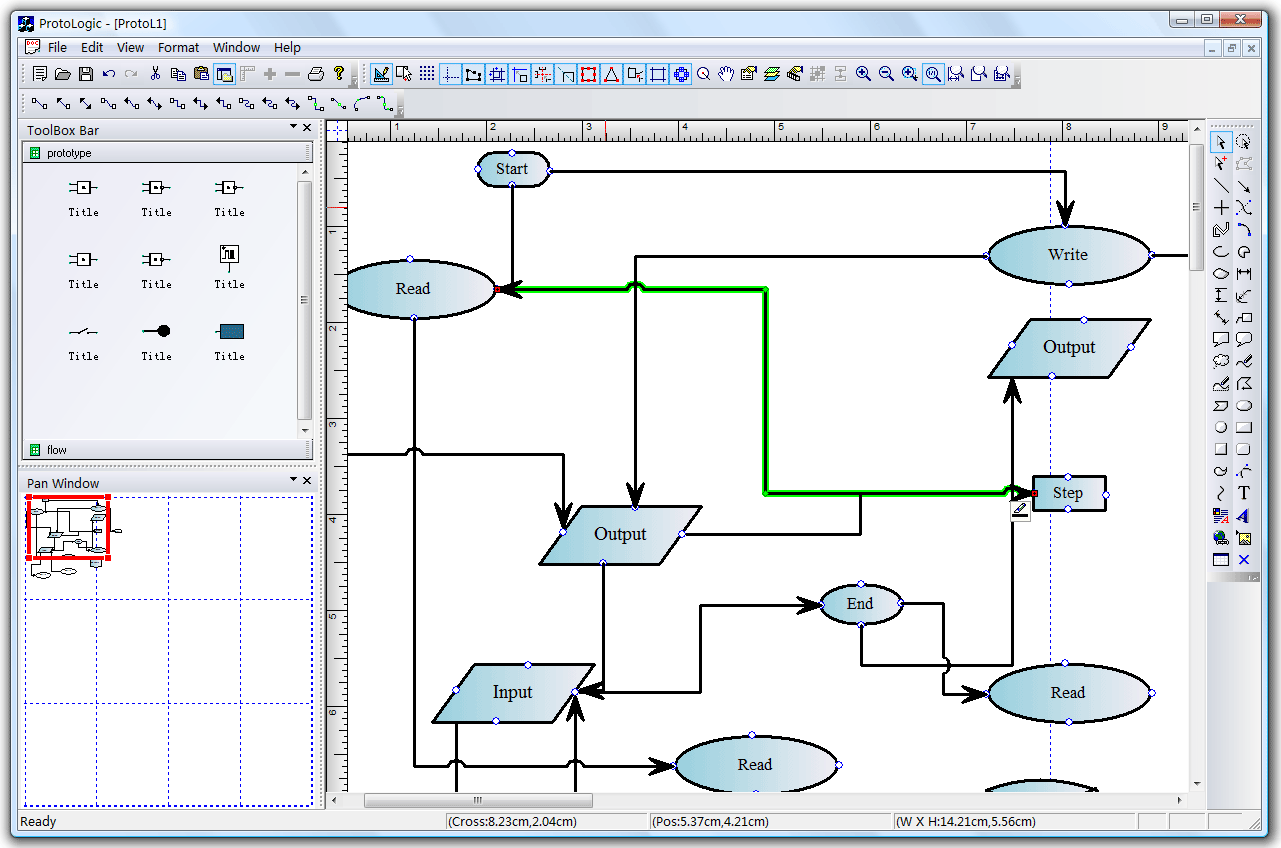Click the Start node in the flowchart
1281x848 pixels.
coord(512,169)
